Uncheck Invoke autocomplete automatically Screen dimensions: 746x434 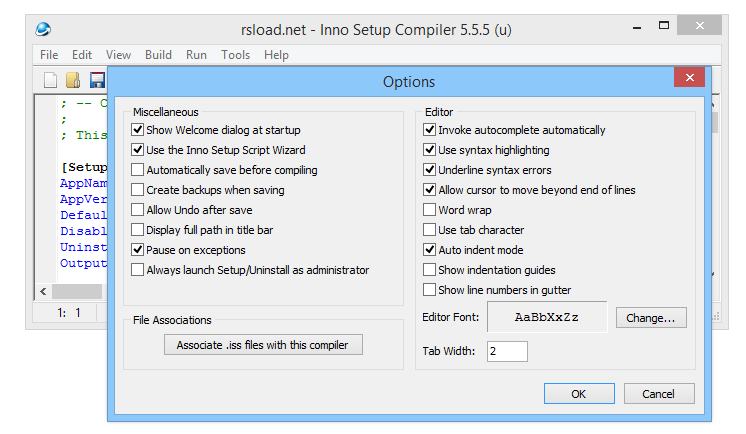430,130
